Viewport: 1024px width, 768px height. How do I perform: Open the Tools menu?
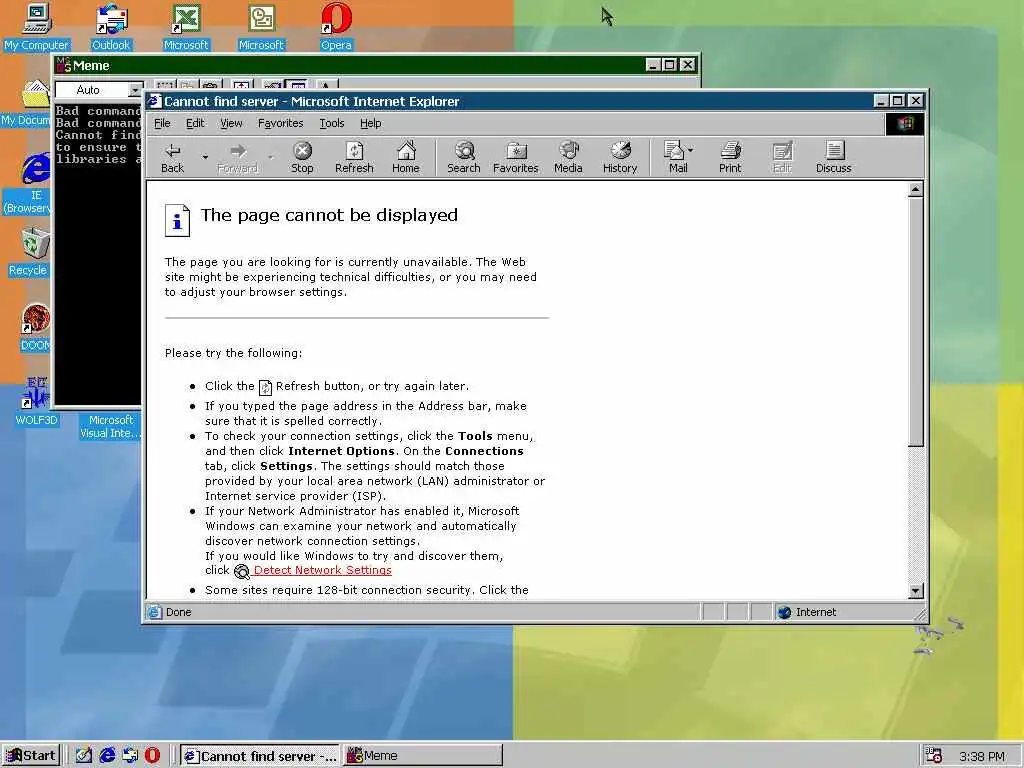coord(332,123)
